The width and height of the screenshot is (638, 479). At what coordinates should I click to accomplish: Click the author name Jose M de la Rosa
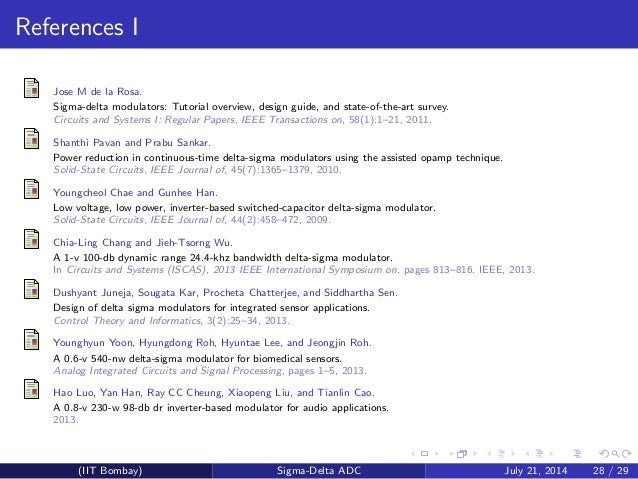pos(97,92)
